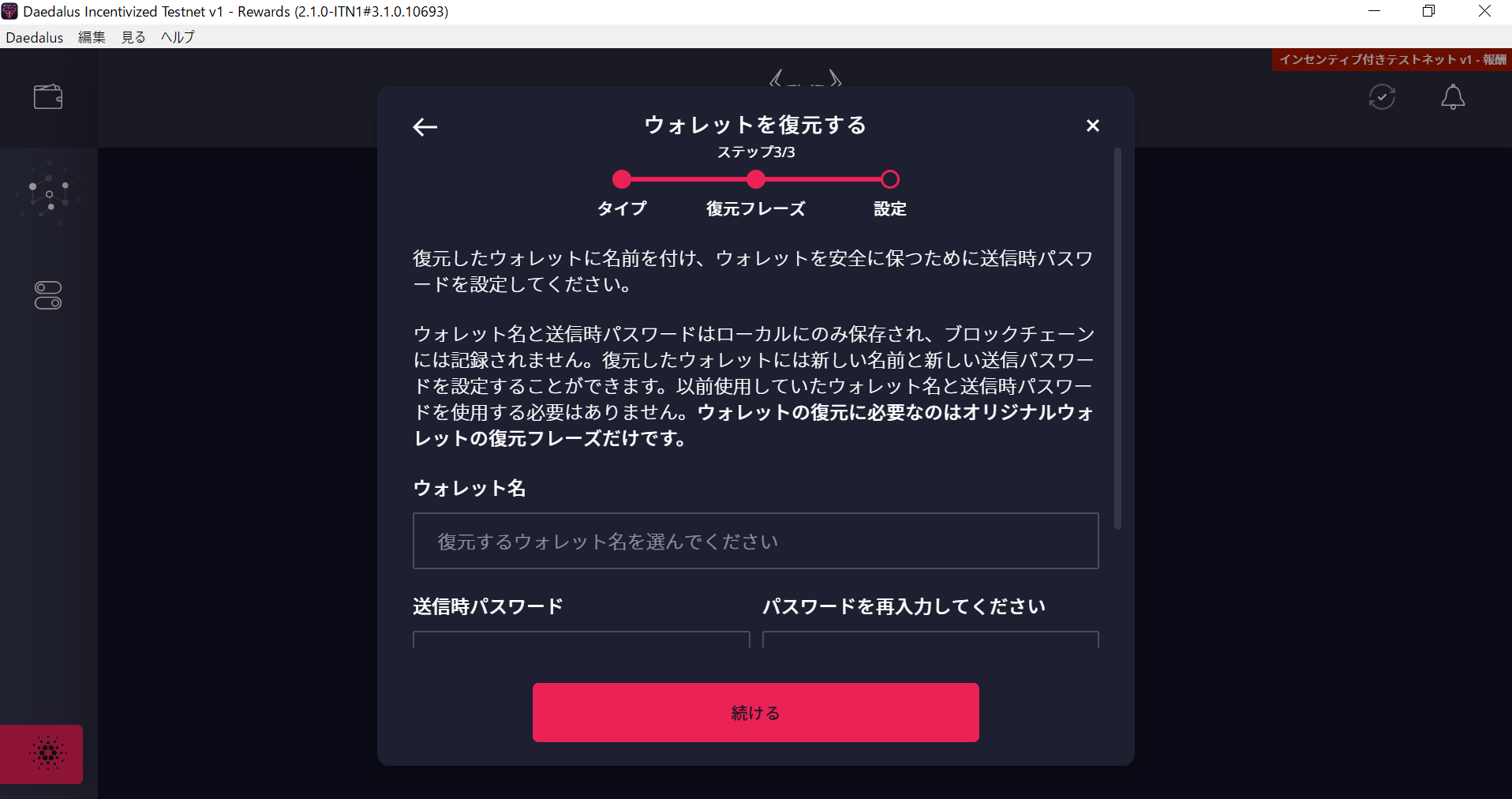Close the wallet restore dialog with X
The width and height of the screenshot is (1512, 799).
tap(1093, 126)
